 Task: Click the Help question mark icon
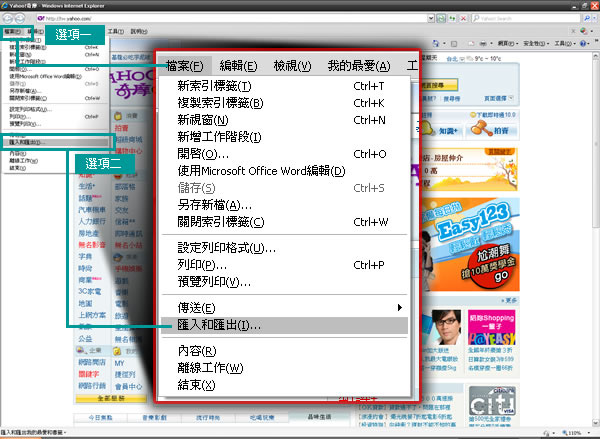[x=583, y=44]
